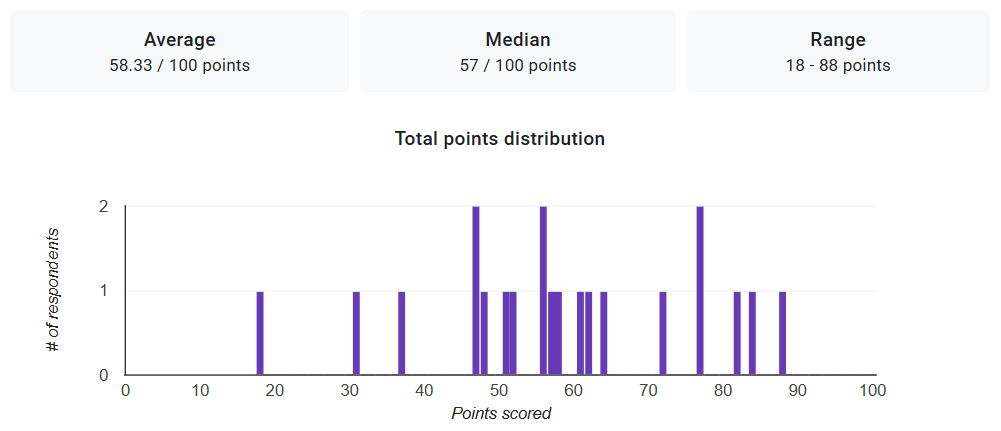Click the '# of respondents' y-axis label
Screen dimensions: 1001x431
(x=53, y=290)
